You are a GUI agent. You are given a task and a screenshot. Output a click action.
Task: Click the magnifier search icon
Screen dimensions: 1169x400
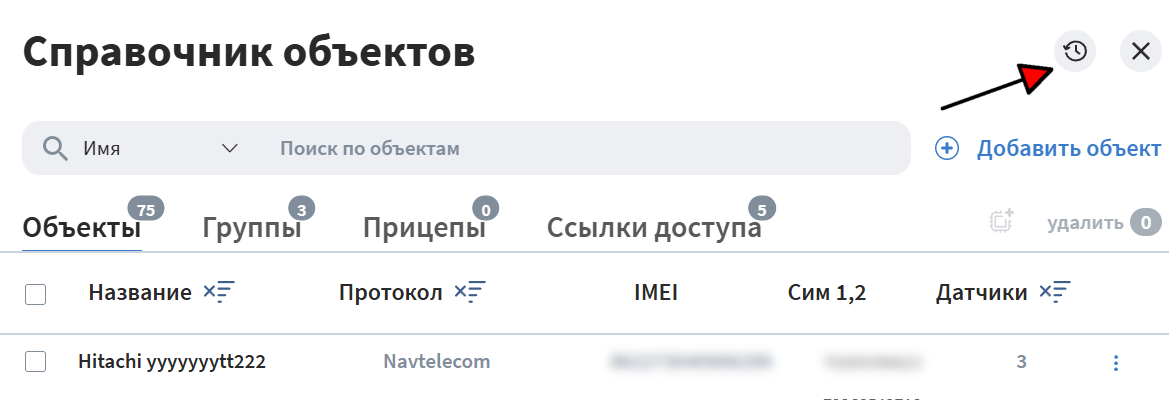point(55,148)
